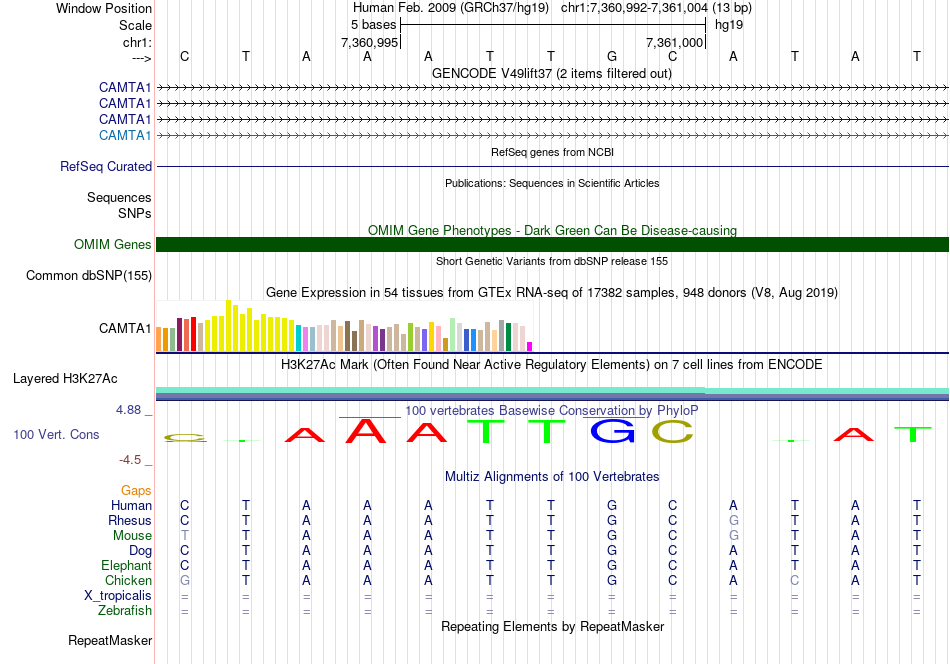
Task: Click the RepeatMasker track label
Action: pos(110,641)
